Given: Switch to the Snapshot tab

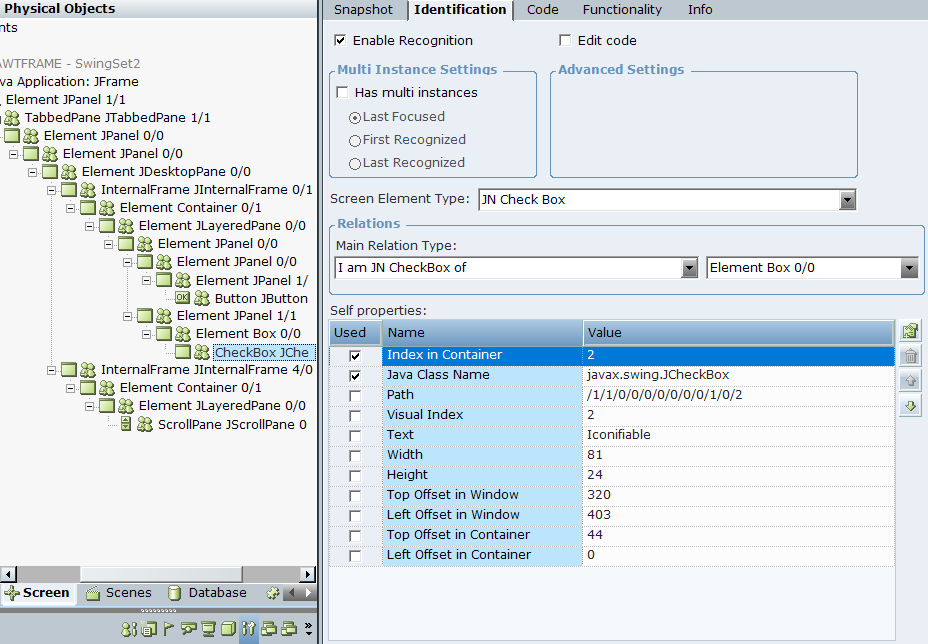Looking at the screenshot, I should (363, 10).
